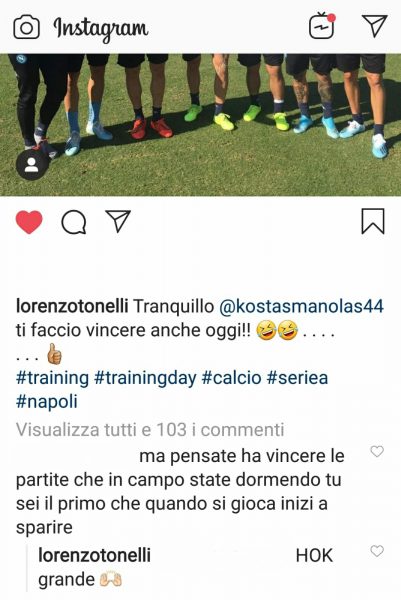Save post with the bookmark icon
This screenshot has height=600, width=401.
pyautogui.click(x=373, y=221)
